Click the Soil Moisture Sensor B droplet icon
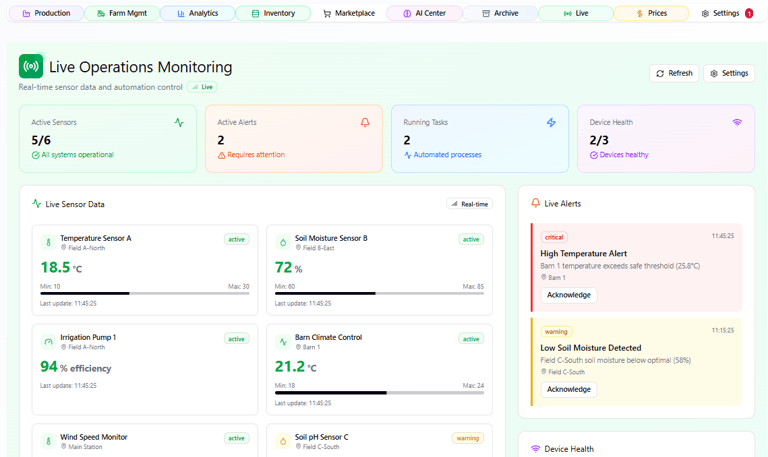This screenshot has height=457, width=768. (x=283, y=242)
